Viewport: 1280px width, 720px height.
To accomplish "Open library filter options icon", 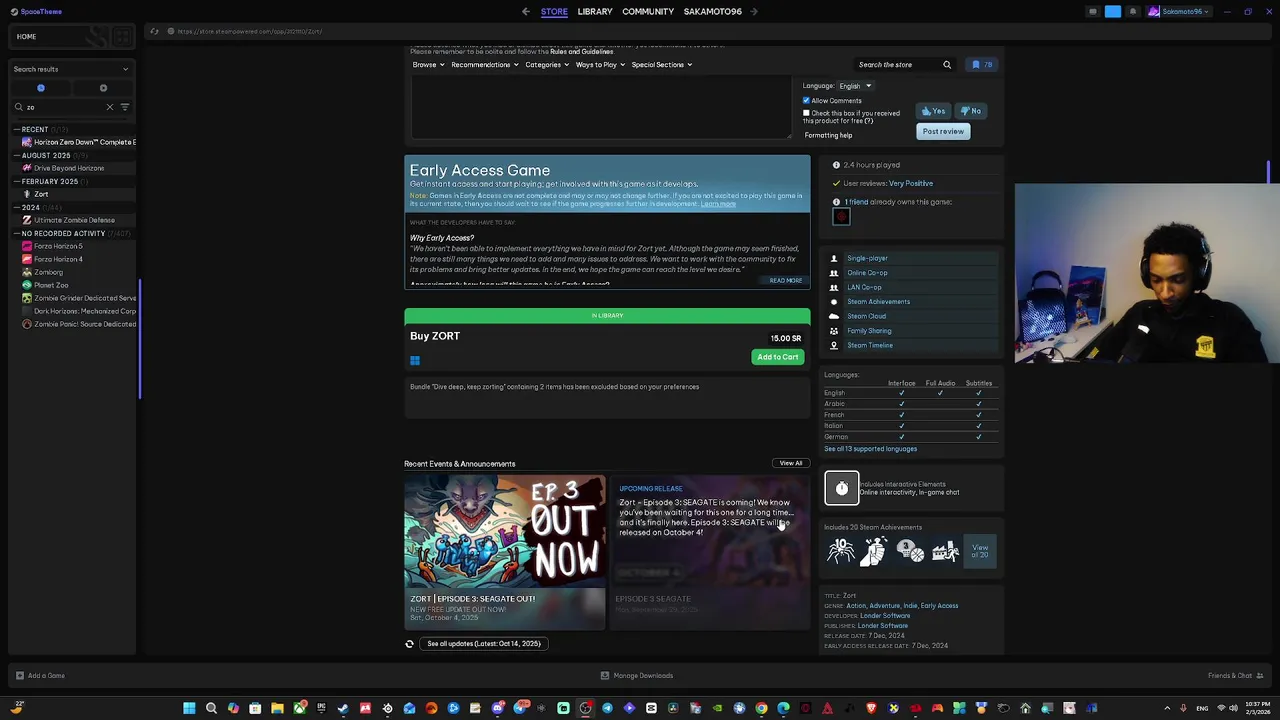I will coord(125,107).
